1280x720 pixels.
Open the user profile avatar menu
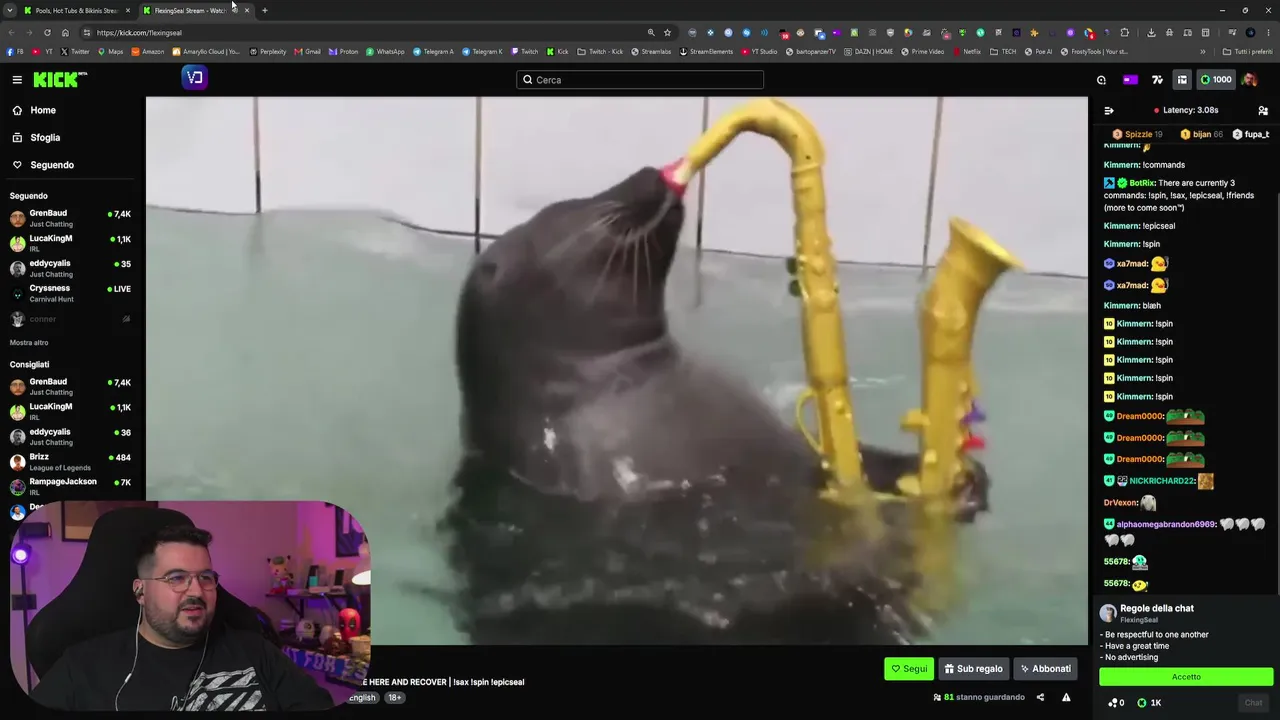(1249, 80)
